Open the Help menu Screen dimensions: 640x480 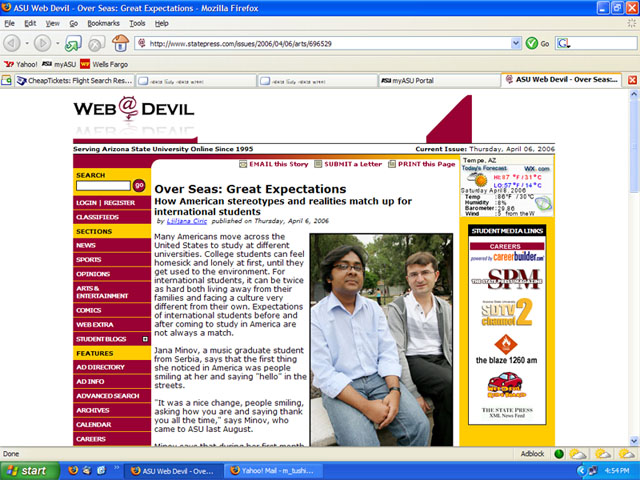162,23
